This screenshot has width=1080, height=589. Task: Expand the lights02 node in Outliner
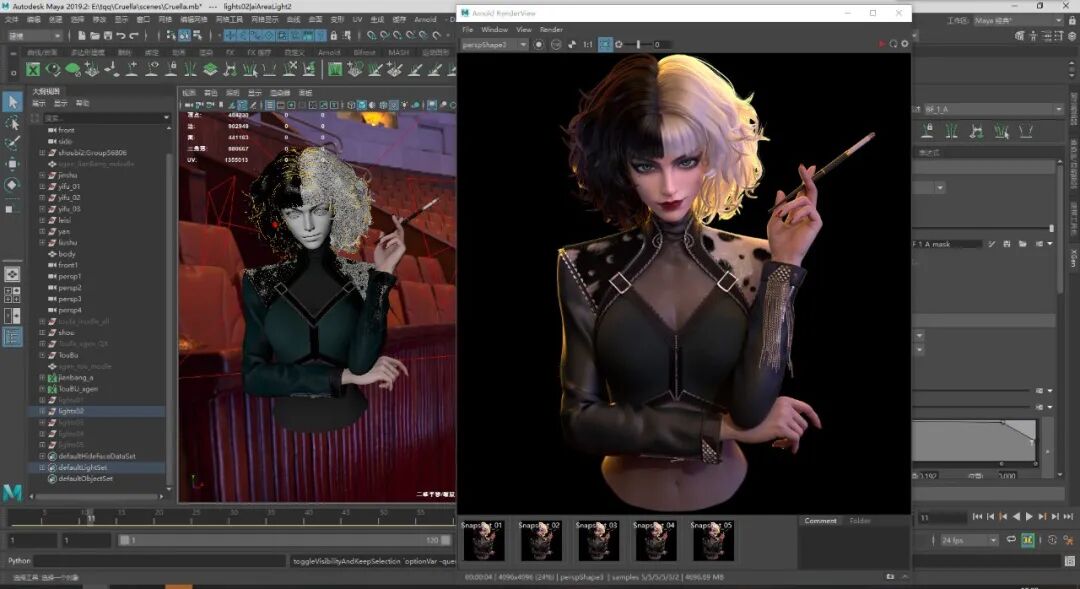(42, 411)
